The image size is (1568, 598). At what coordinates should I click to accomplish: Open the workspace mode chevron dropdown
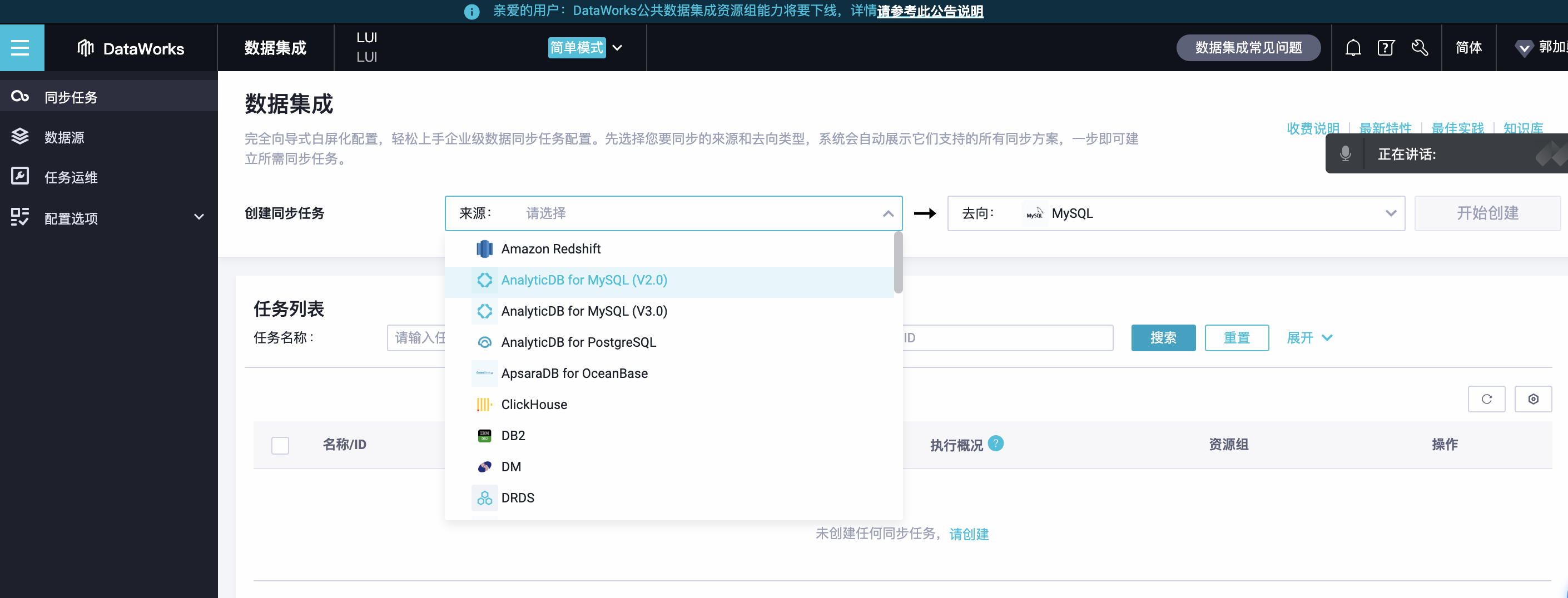(x=617, y=47)
